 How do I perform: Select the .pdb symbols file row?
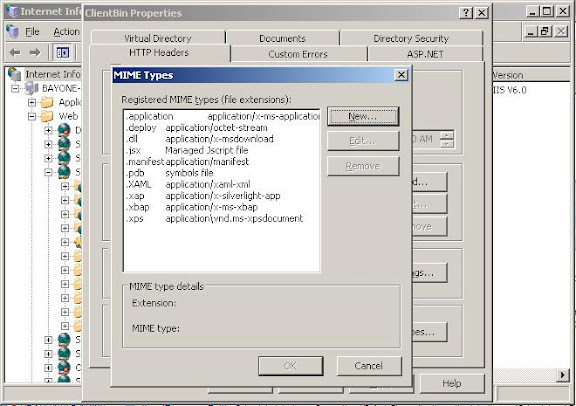pos(222,173)
